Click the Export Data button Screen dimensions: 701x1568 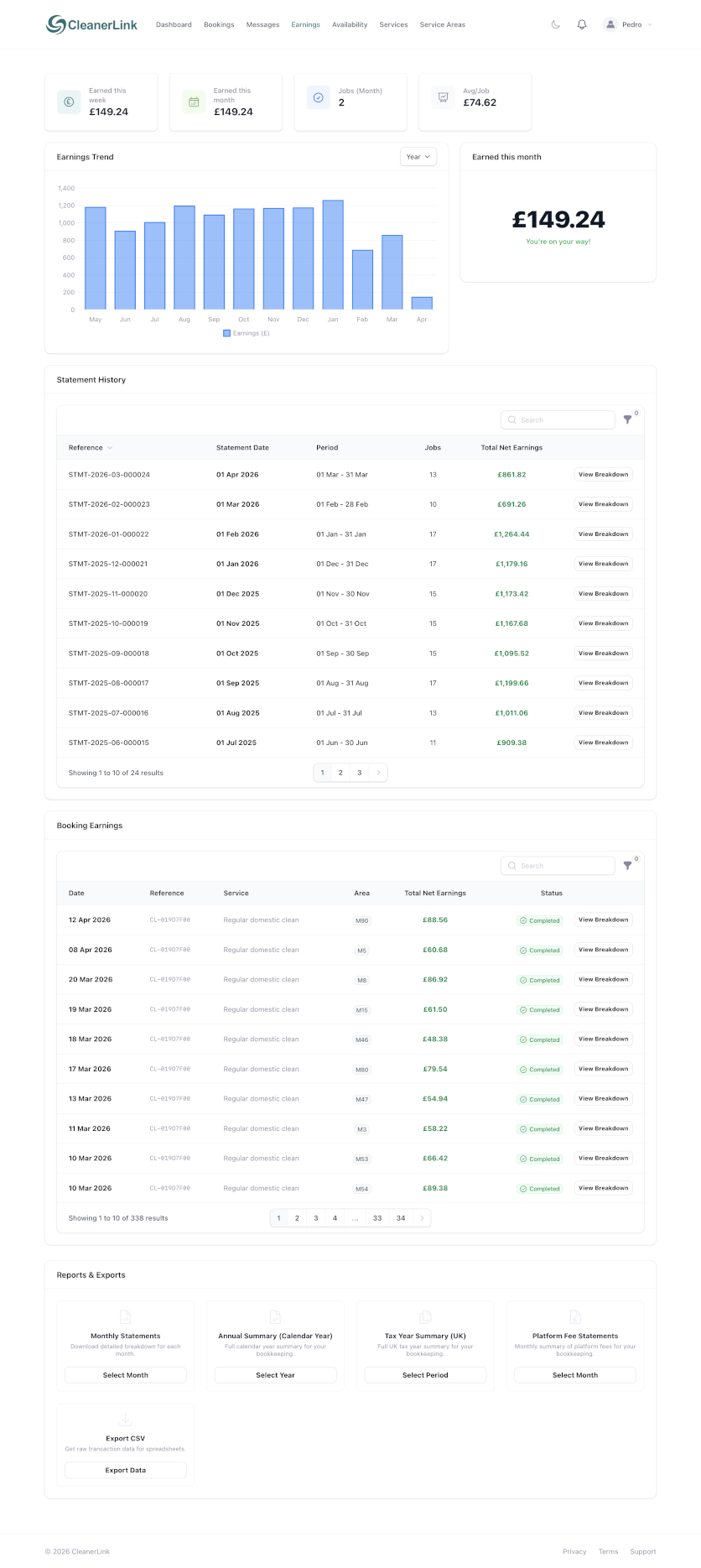126,1470
